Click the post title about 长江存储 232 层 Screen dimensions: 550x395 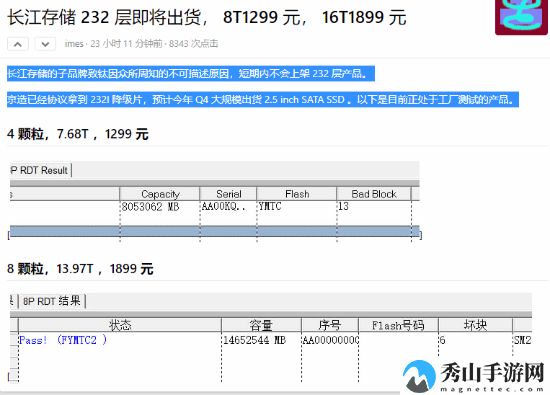pyautogui.click(x=207, y=17)
